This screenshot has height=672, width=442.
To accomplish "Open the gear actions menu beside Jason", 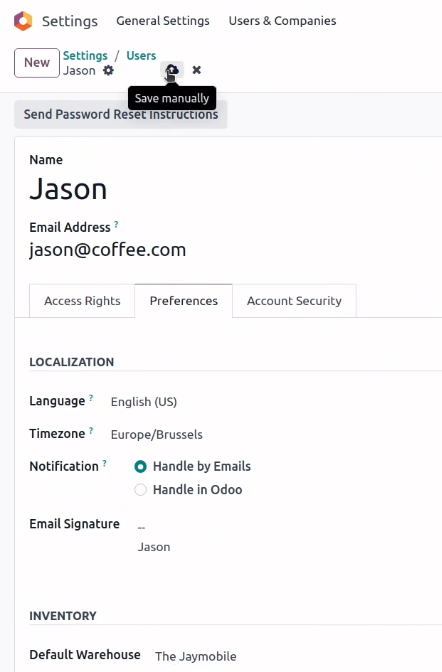I will [x=108, y=70].
